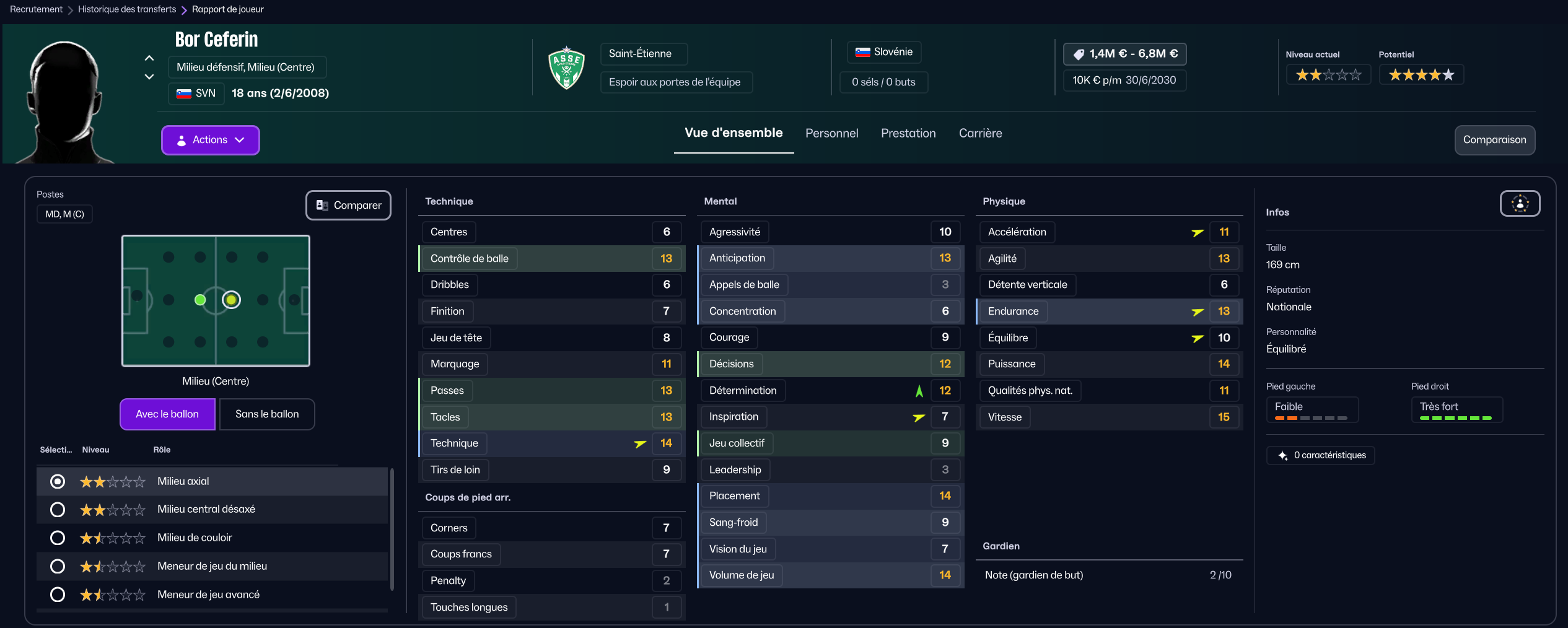Click the price tag icon by transfer value
The image size is (1568, 628).
coord(1079,55)
